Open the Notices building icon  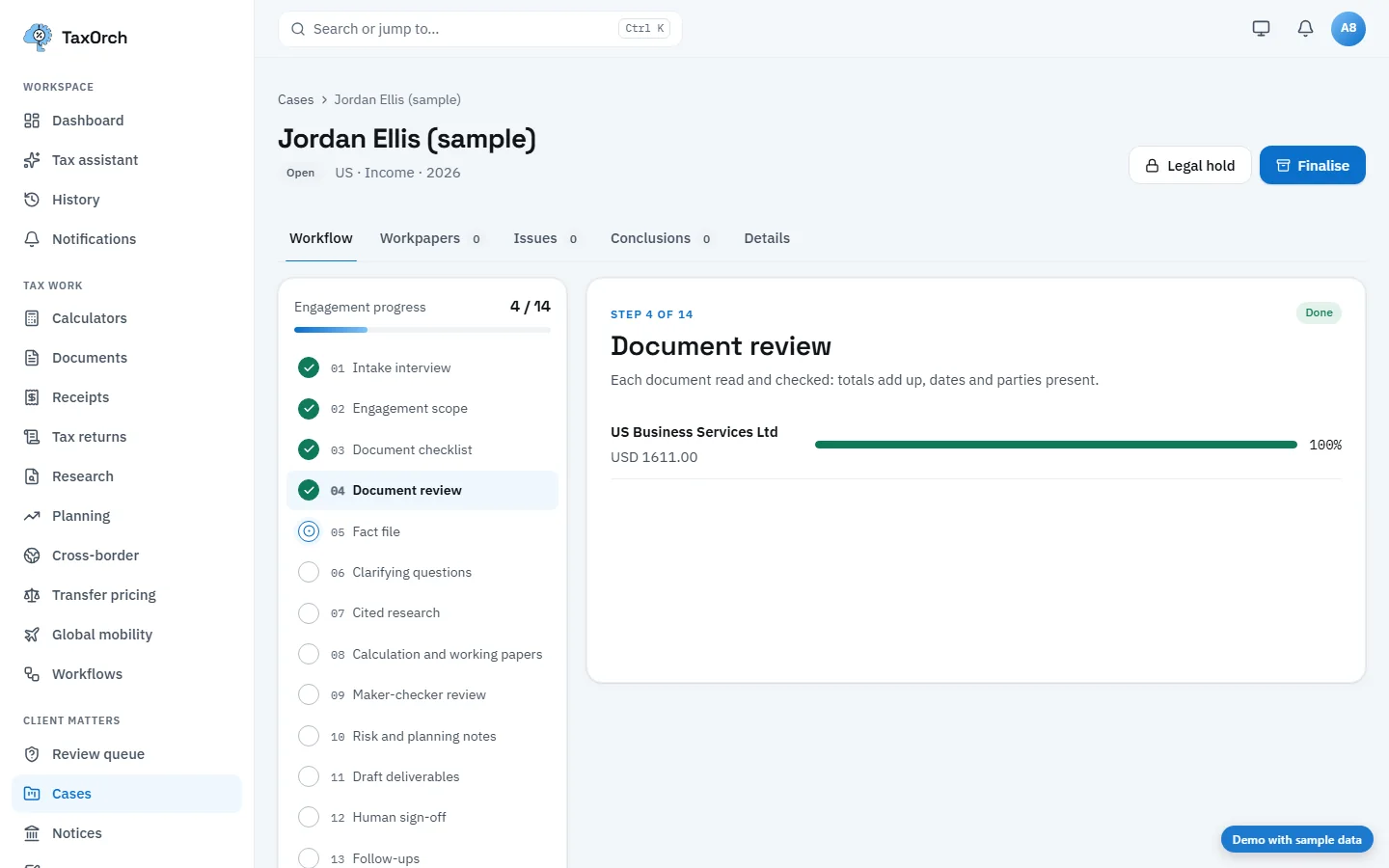click(x=32, y=833)
